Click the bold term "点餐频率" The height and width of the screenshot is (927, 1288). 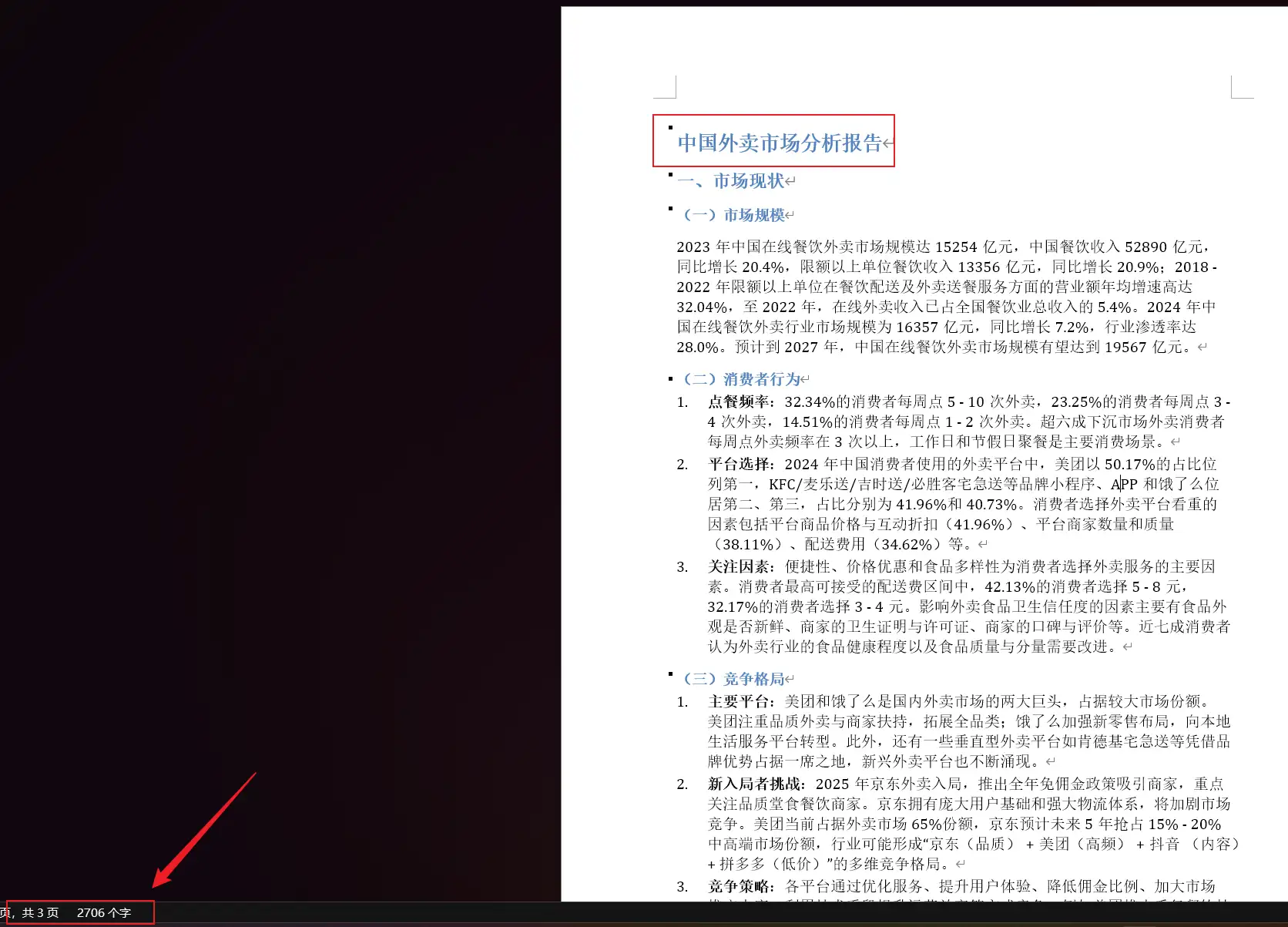[739, 401]
